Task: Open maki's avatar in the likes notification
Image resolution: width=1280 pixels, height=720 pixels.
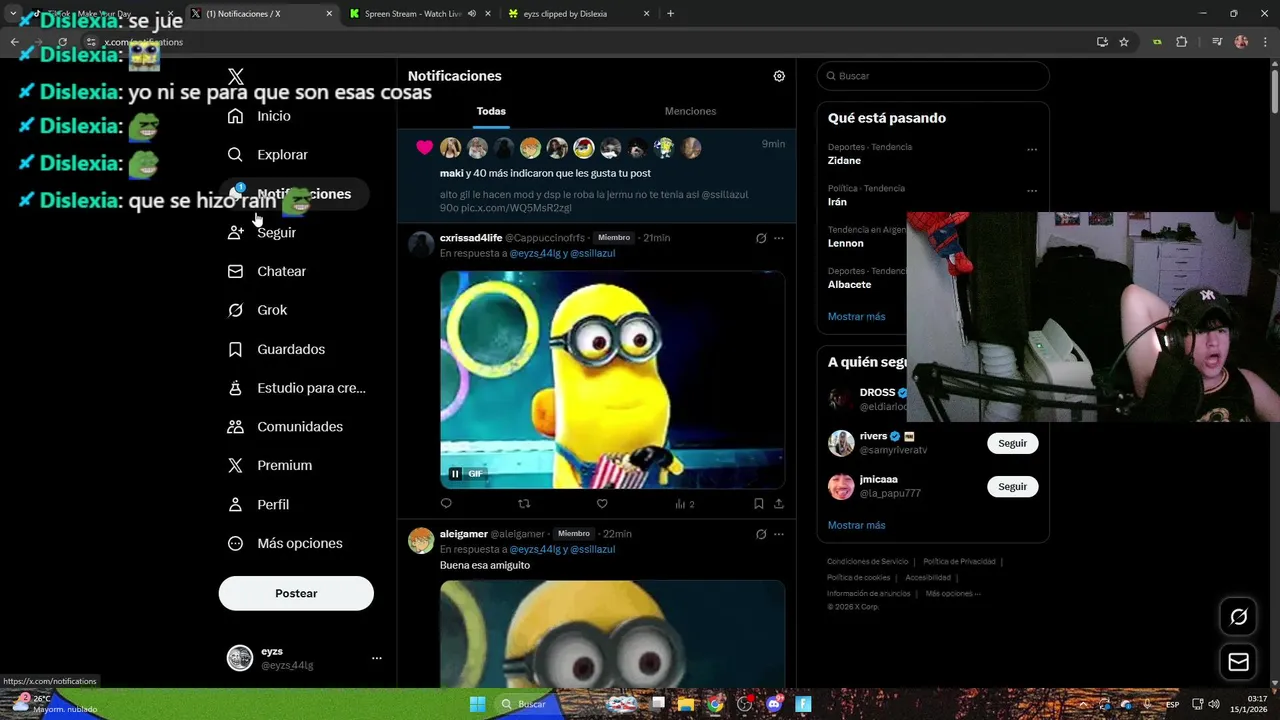Action: tap(451, 148)
